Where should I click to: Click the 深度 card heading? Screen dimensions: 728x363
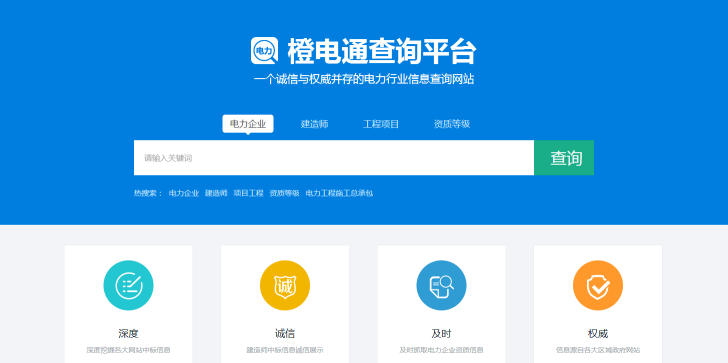click(x=128, y=333)
